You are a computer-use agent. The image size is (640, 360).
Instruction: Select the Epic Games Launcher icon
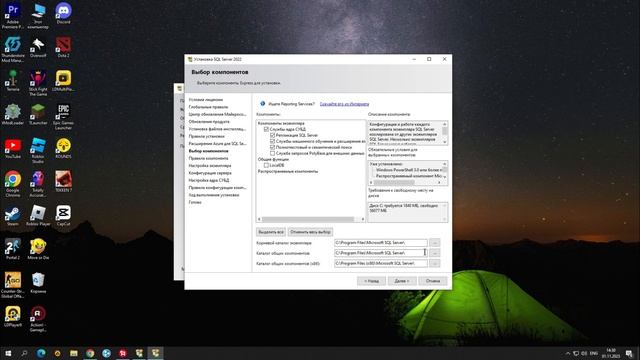[63, 117]
